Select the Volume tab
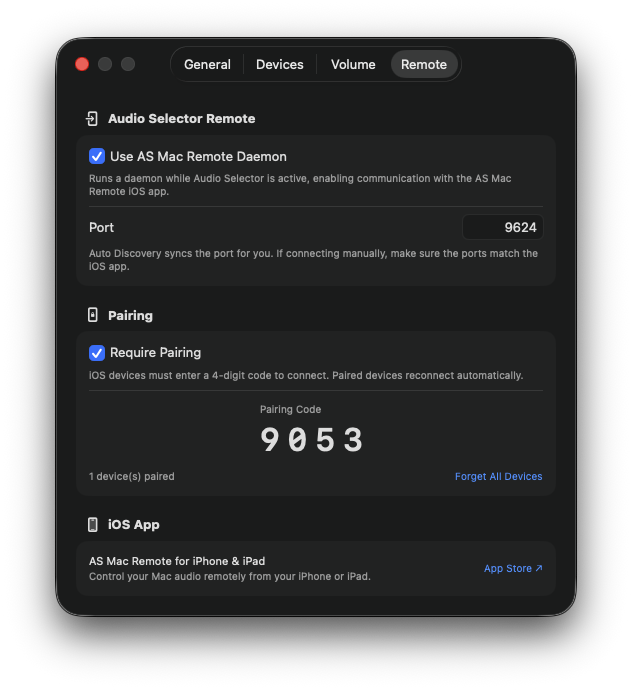The height and width of the screenshot is (690, 632). click(x=353, y=65)
